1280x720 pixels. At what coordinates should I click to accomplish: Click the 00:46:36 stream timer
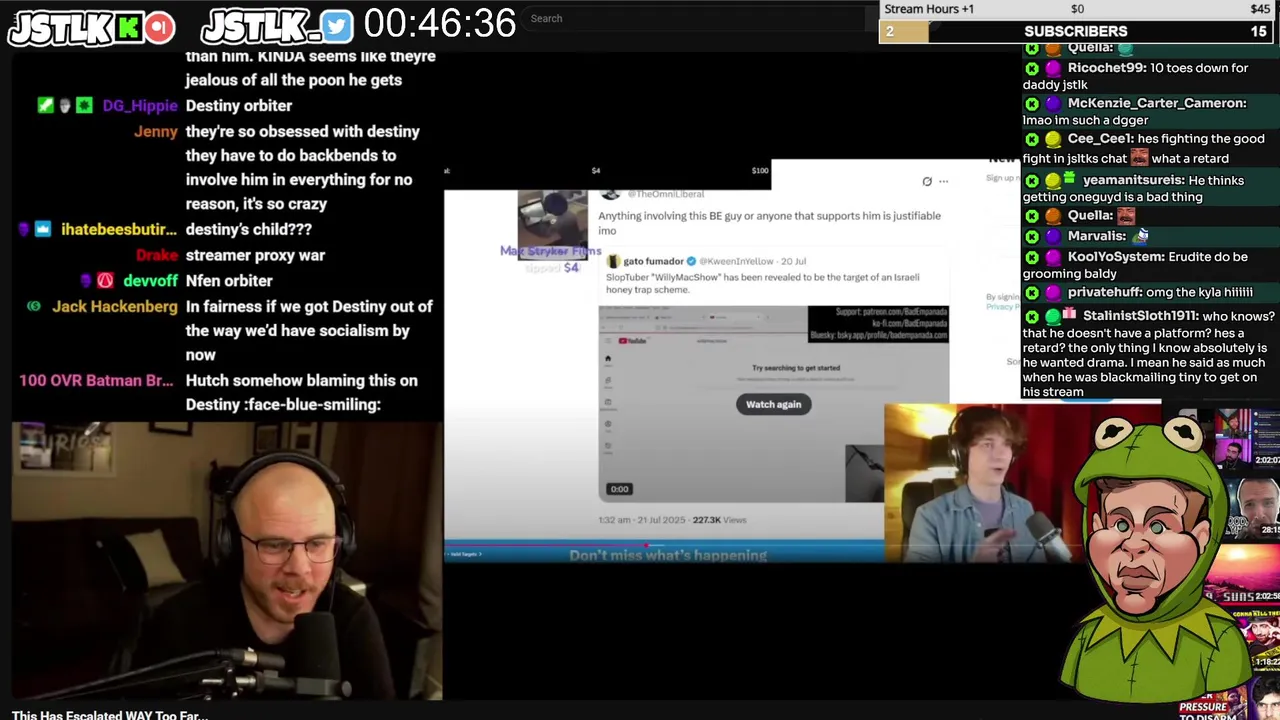440,24
